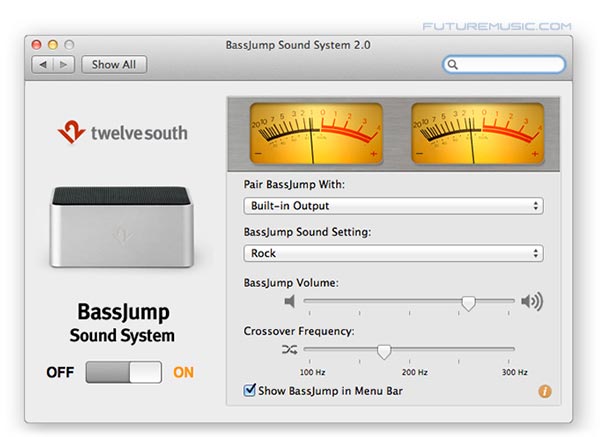Image resolution: width=600 pixels, height=437 pixels.
Task: Click the Crossover Frequency slider thumb
Action: tap(384, 351)
